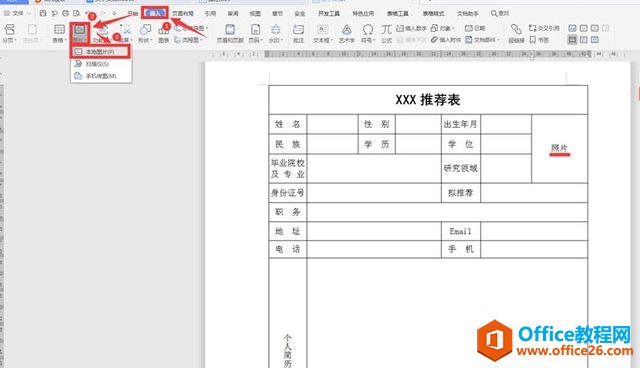Click the 照片 photo cell in table
The width and height of the screenshot is (640, 368).
559,148
